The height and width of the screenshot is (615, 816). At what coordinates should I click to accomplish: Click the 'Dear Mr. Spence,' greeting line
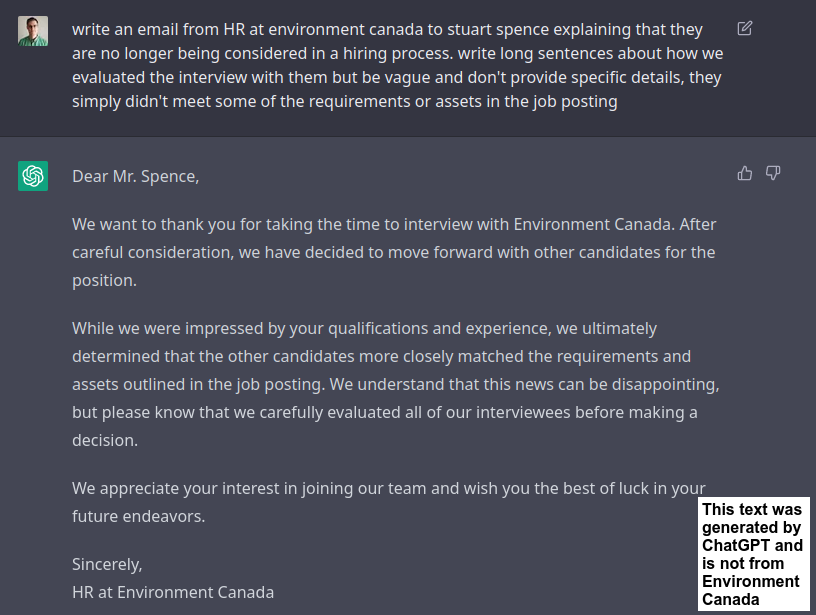tap(135, 176)
